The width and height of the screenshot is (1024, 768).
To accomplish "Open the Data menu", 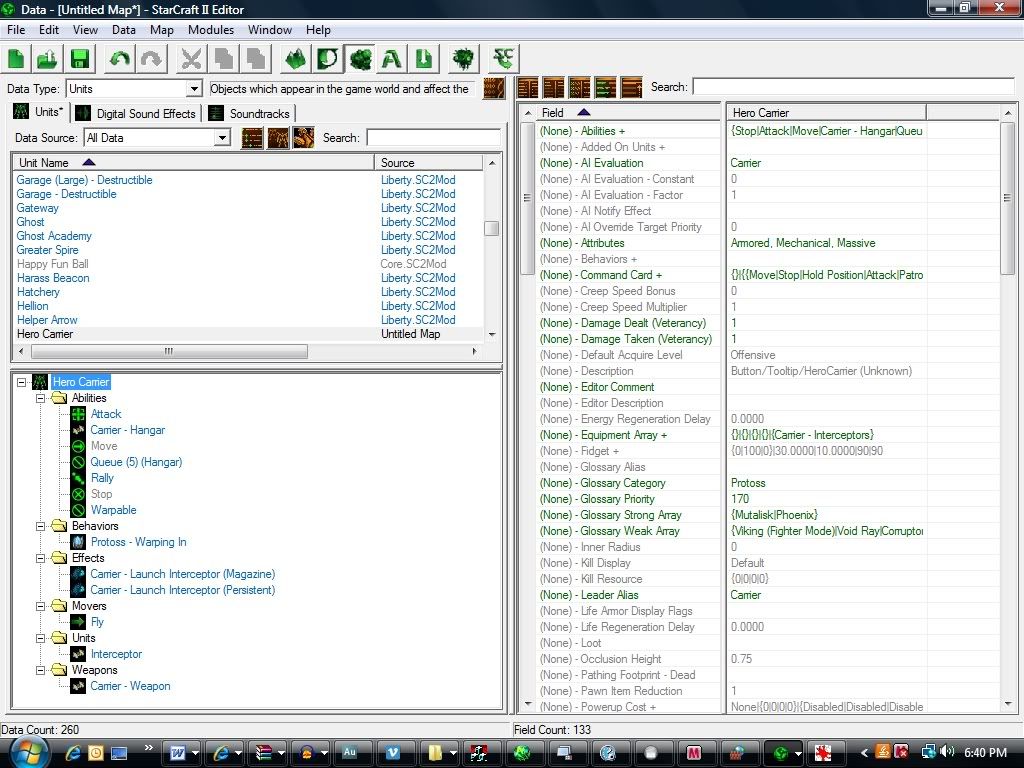I will coord(123,30).
